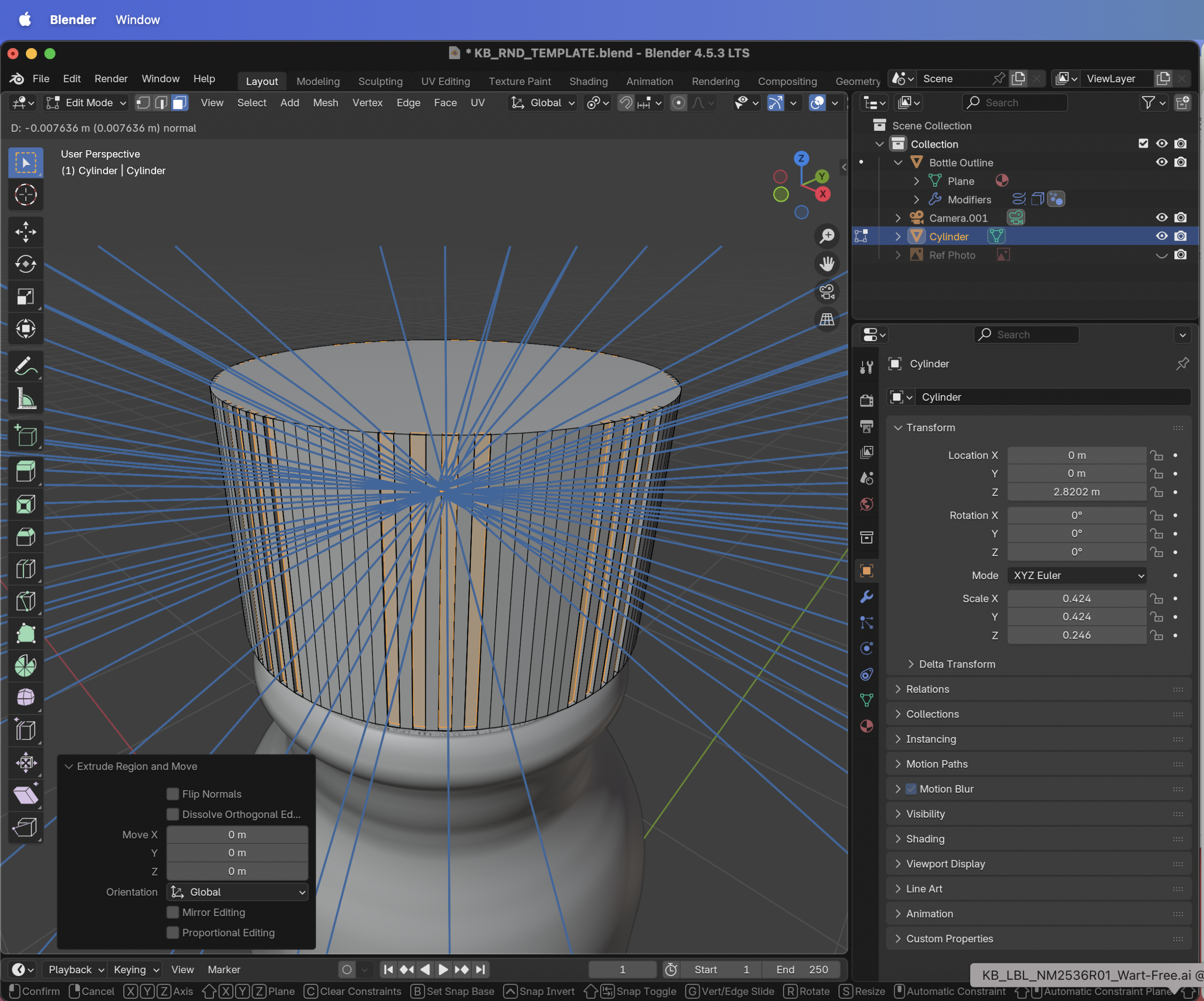Open the Material properties tab
The height and width of the screenshot is (1001, 1204).
point(866,726)
